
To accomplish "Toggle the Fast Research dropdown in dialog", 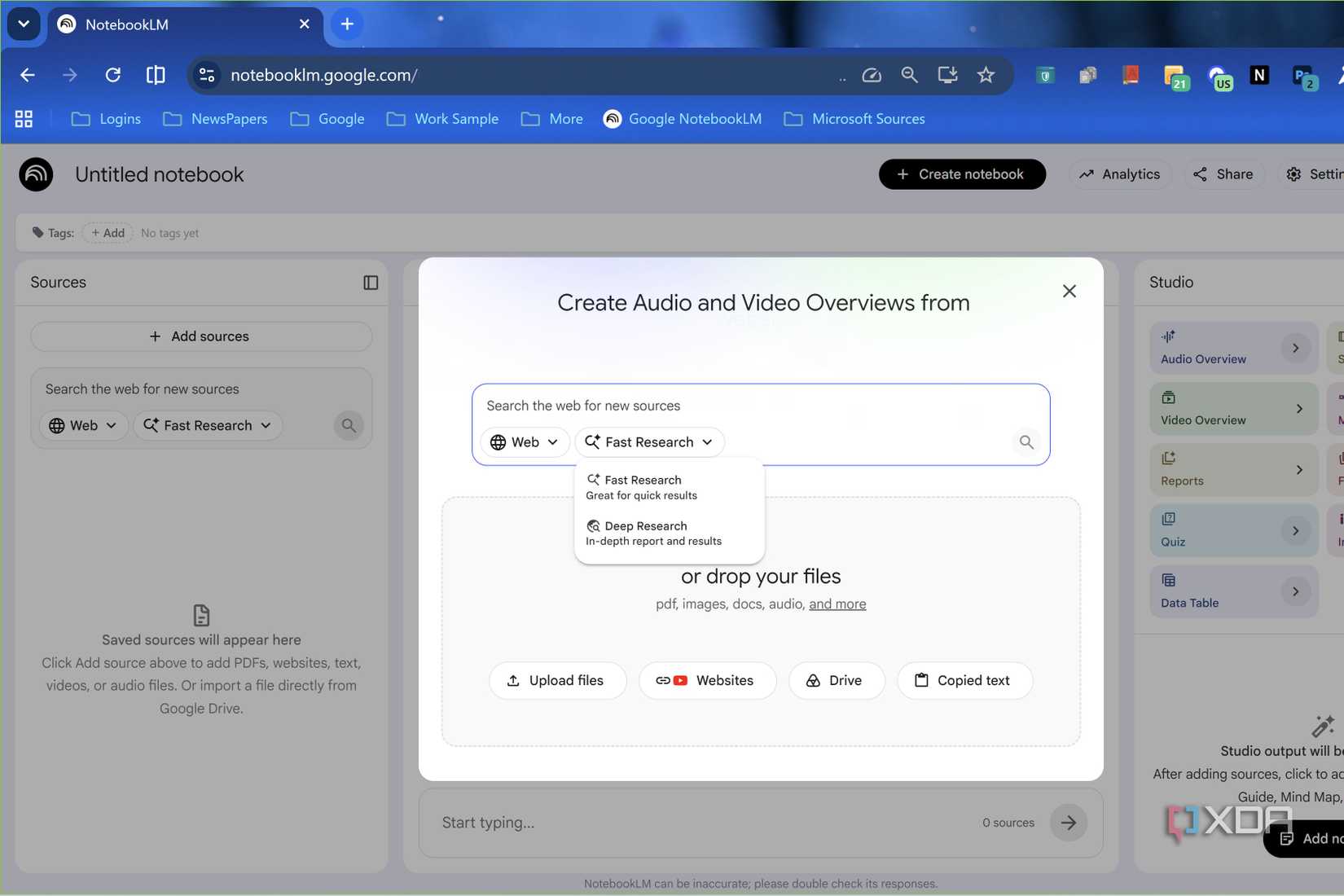I will 649,441.
